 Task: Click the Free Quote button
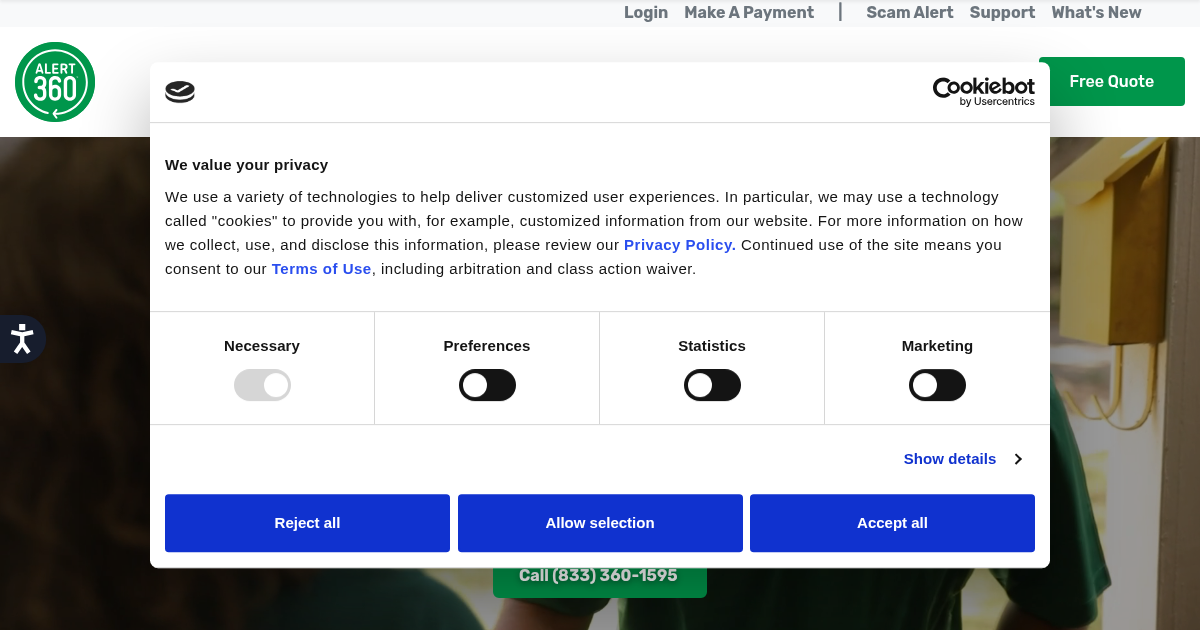[1112, 82]
